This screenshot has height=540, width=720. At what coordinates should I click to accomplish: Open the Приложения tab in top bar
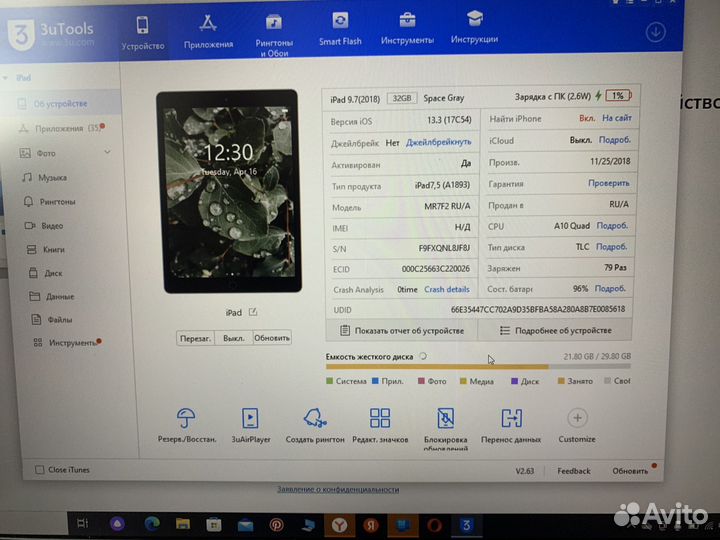point(208,32)
